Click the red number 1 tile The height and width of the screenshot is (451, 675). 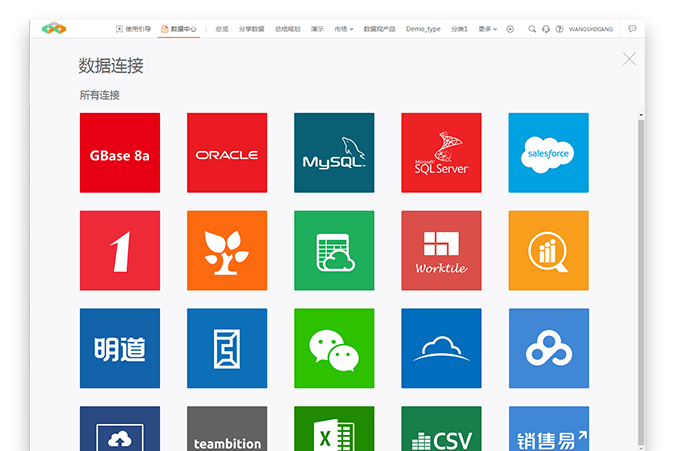[120, 250]
